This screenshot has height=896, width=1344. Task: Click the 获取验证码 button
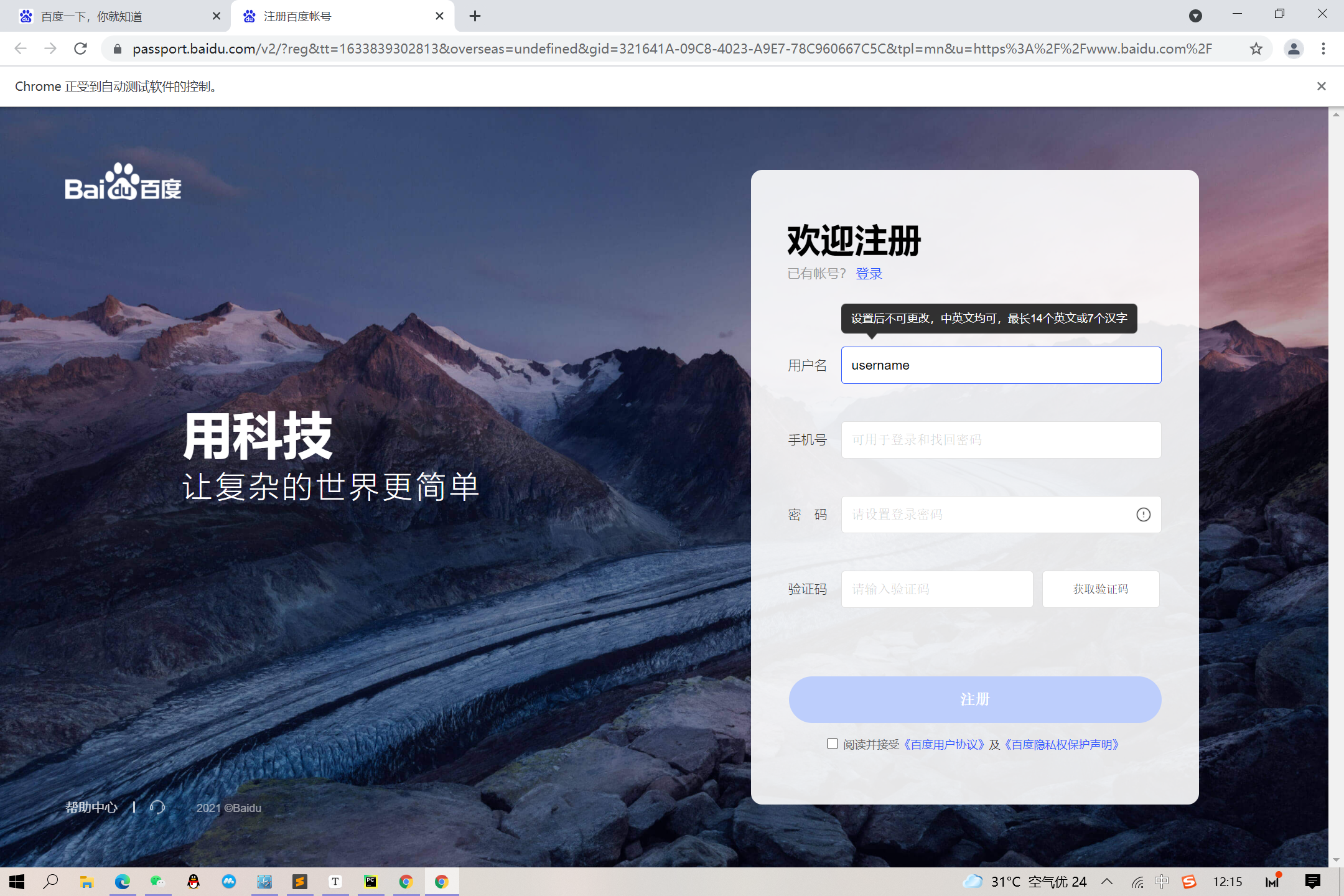[x=1100, y=589]
